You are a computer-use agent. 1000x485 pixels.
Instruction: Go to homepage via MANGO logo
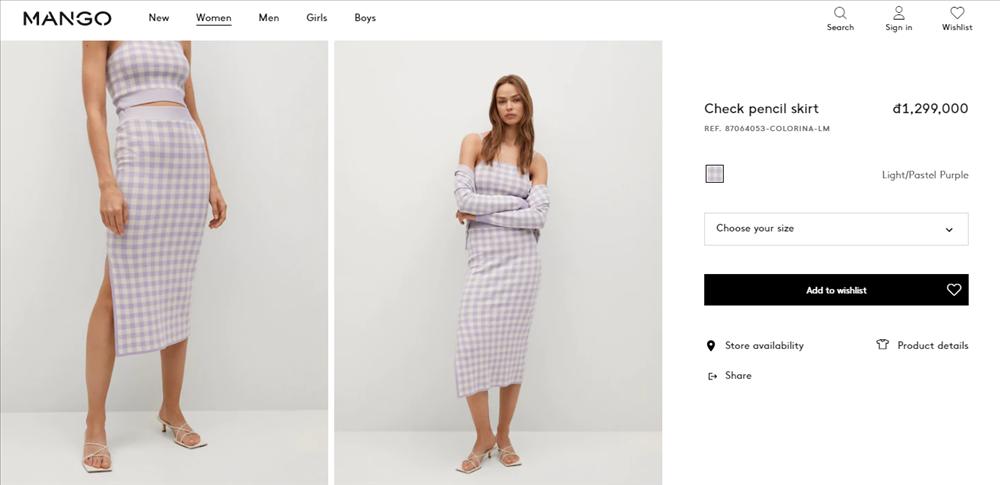(67, 18)
